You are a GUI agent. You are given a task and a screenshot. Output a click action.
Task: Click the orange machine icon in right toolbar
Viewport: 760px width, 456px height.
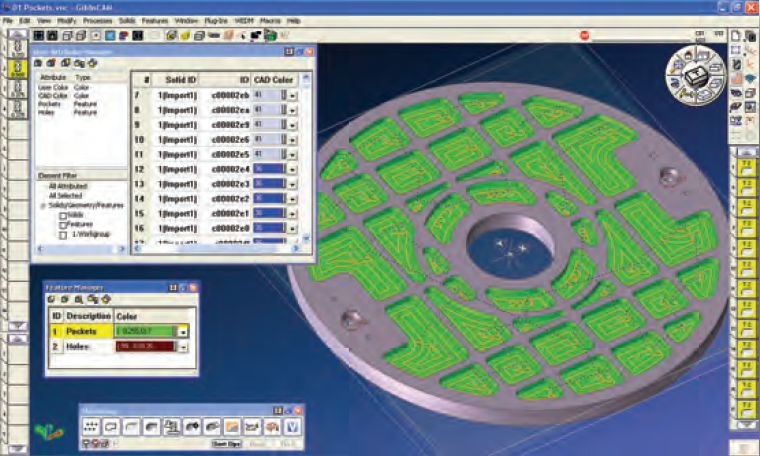click(736, 79)
